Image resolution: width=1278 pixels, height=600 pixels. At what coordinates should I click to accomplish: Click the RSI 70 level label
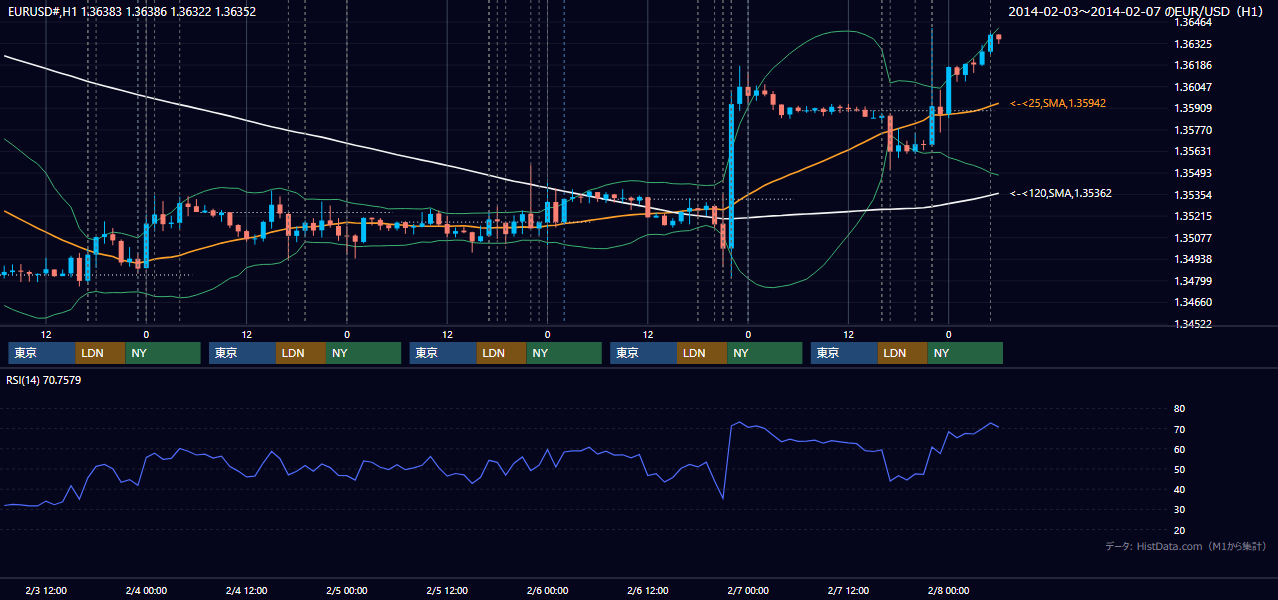coord(1179,429)
